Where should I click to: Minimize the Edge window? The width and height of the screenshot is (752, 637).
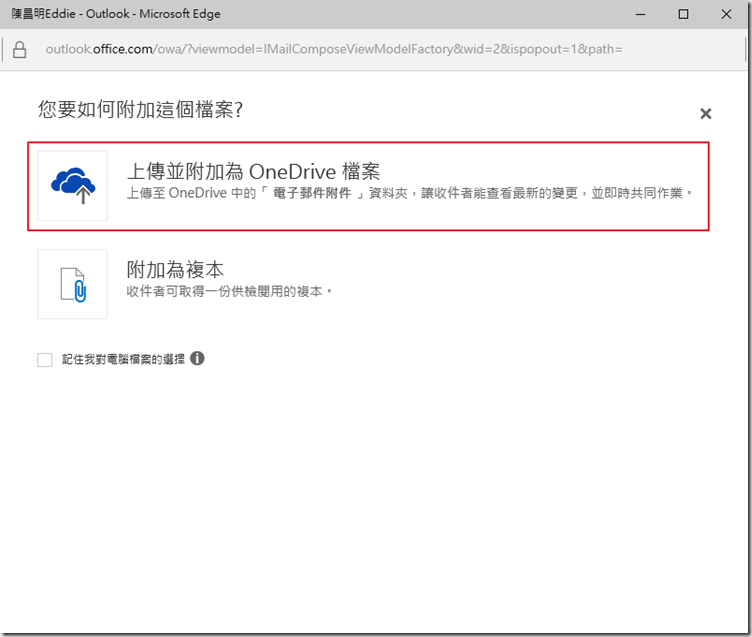pos(637,14)
